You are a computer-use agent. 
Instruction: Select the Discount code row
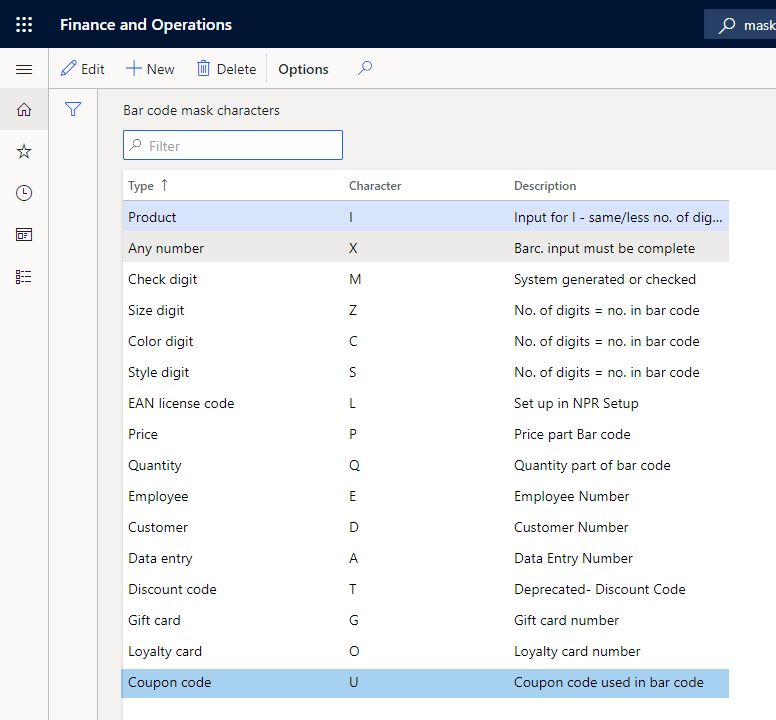click(426, 589)
